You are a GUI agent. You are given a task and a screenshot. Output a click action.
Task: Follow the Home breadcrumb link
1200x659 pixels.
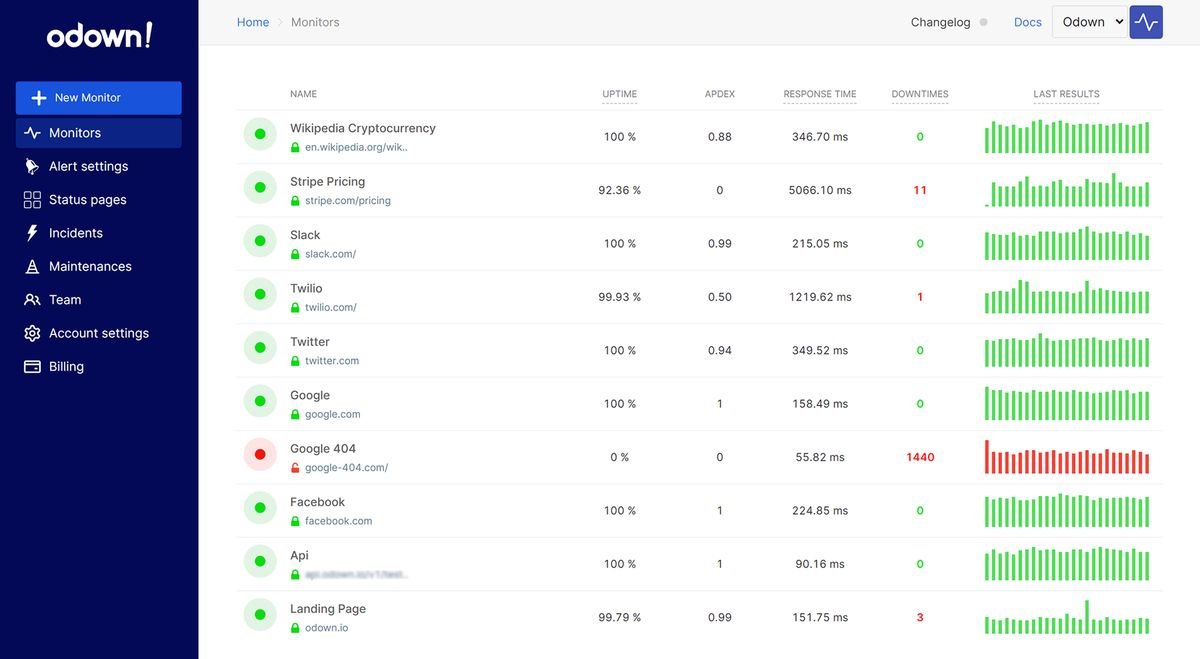[x=253, y=22]
